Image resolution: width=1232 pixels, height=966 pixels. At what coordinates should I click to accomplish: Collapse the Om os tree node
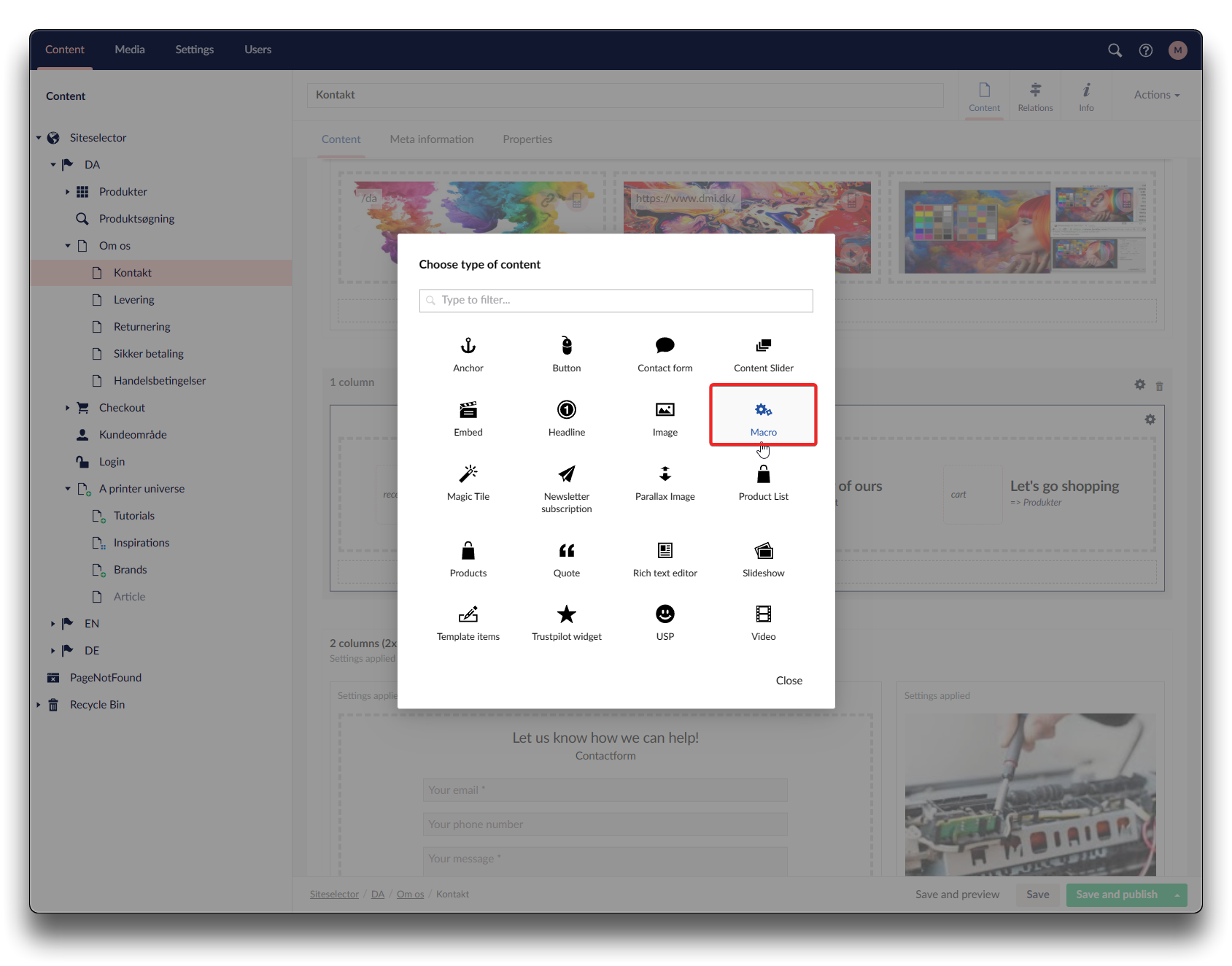68,246
